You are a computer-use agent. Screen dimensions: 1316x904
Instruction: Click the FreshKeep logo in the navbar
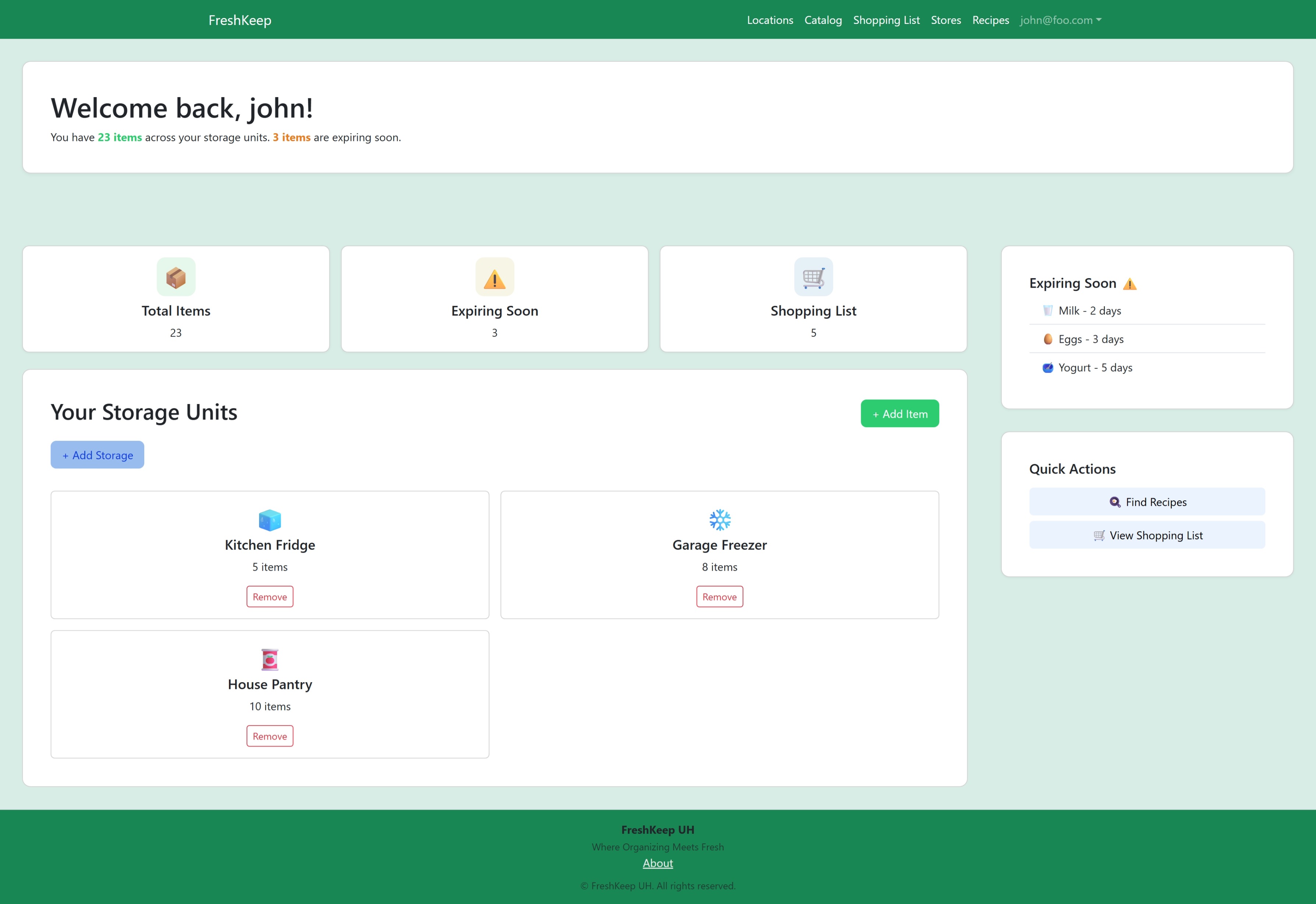coord(239,20)
